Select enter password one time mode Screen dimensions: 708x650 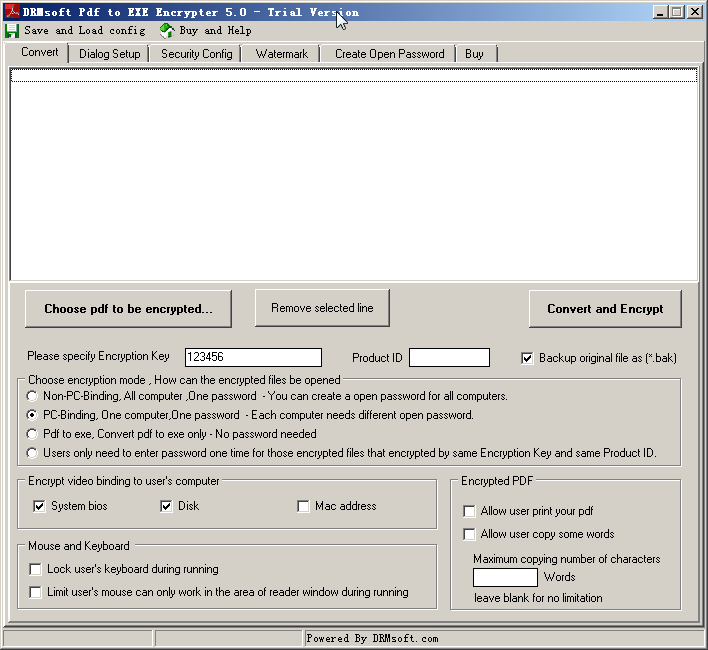coord(32,453)
